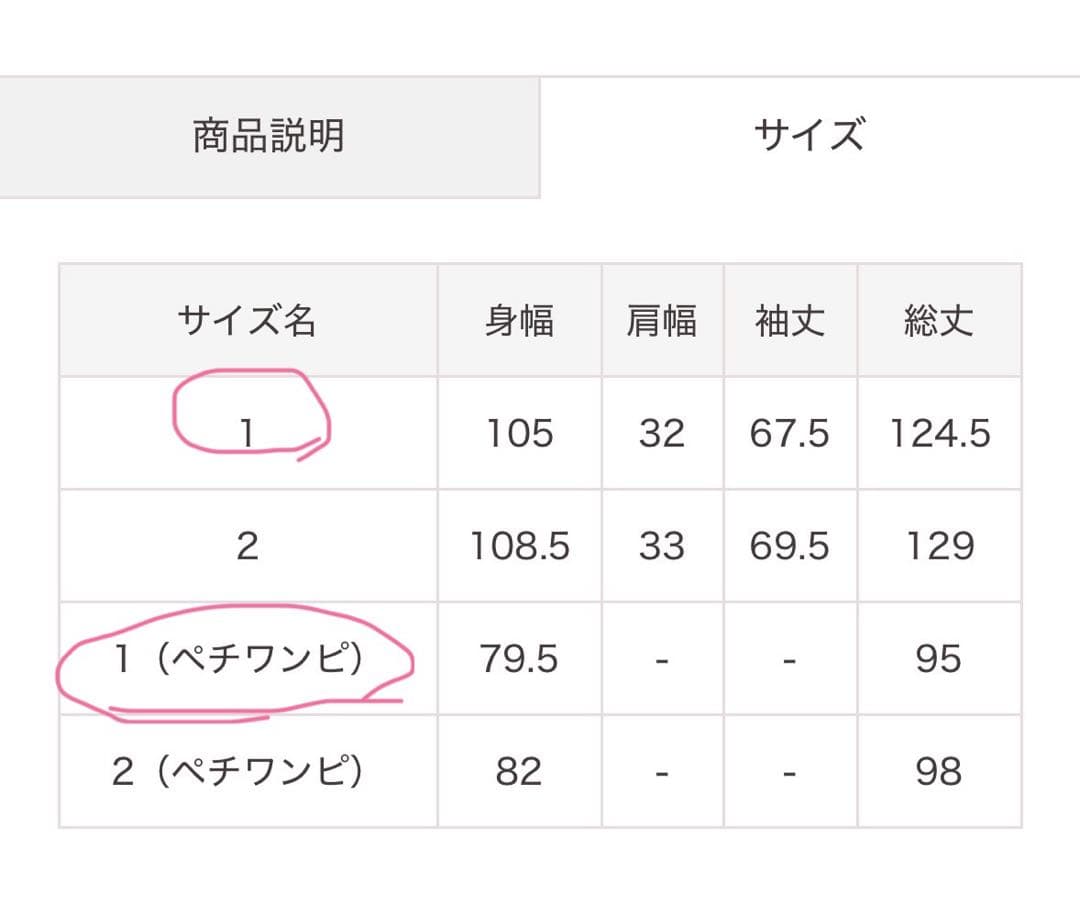The height and width of the screenshot is (905, 1080).
Task: Select the size 2 row label
Action: (x=247, y=546)
